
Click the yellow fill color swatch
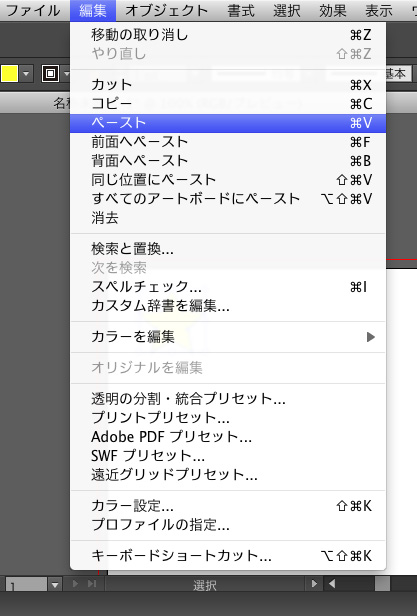click(9, 73)
